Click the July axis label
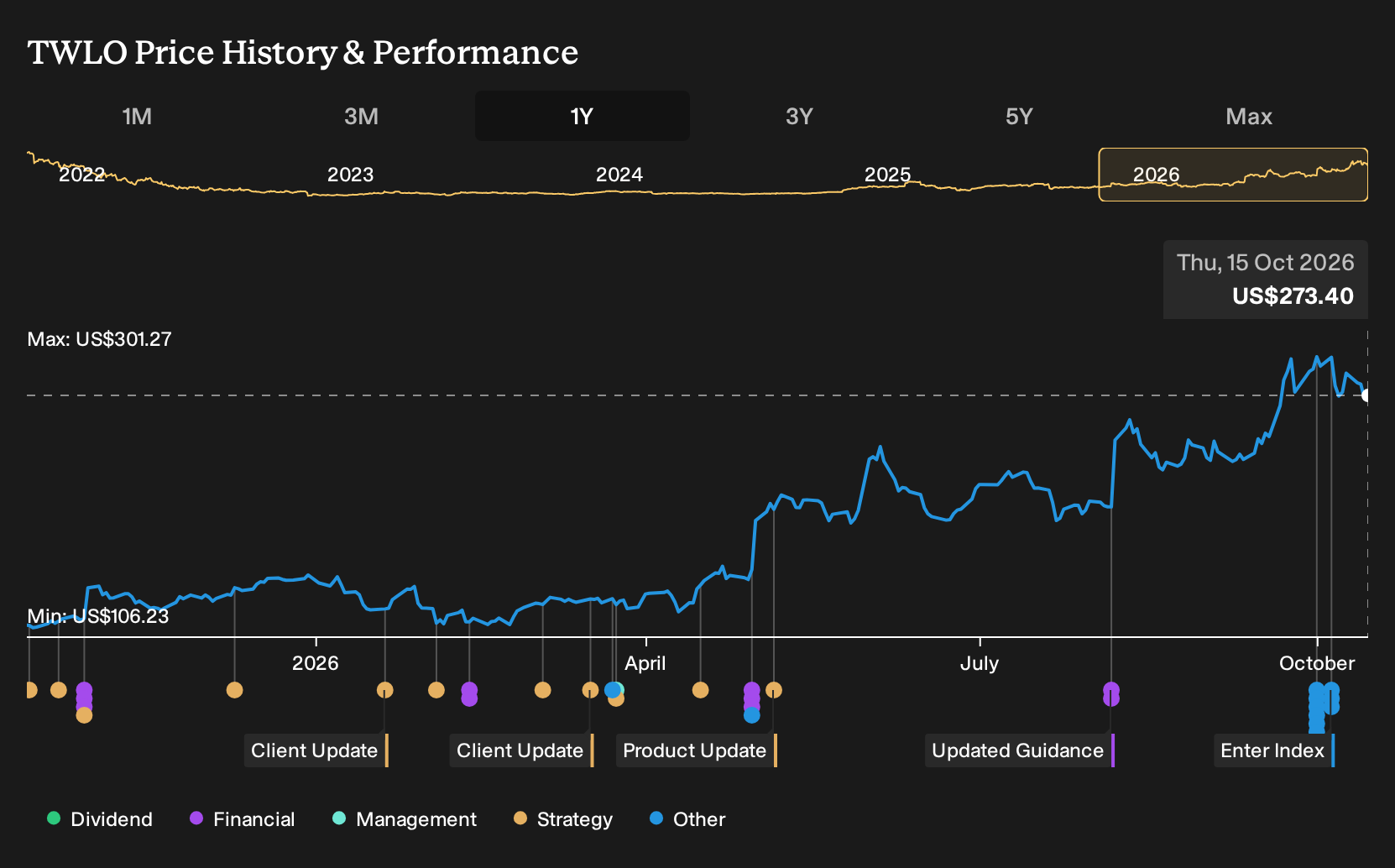The width and height of the screenshot is (1395, 868). coord(980,663)
